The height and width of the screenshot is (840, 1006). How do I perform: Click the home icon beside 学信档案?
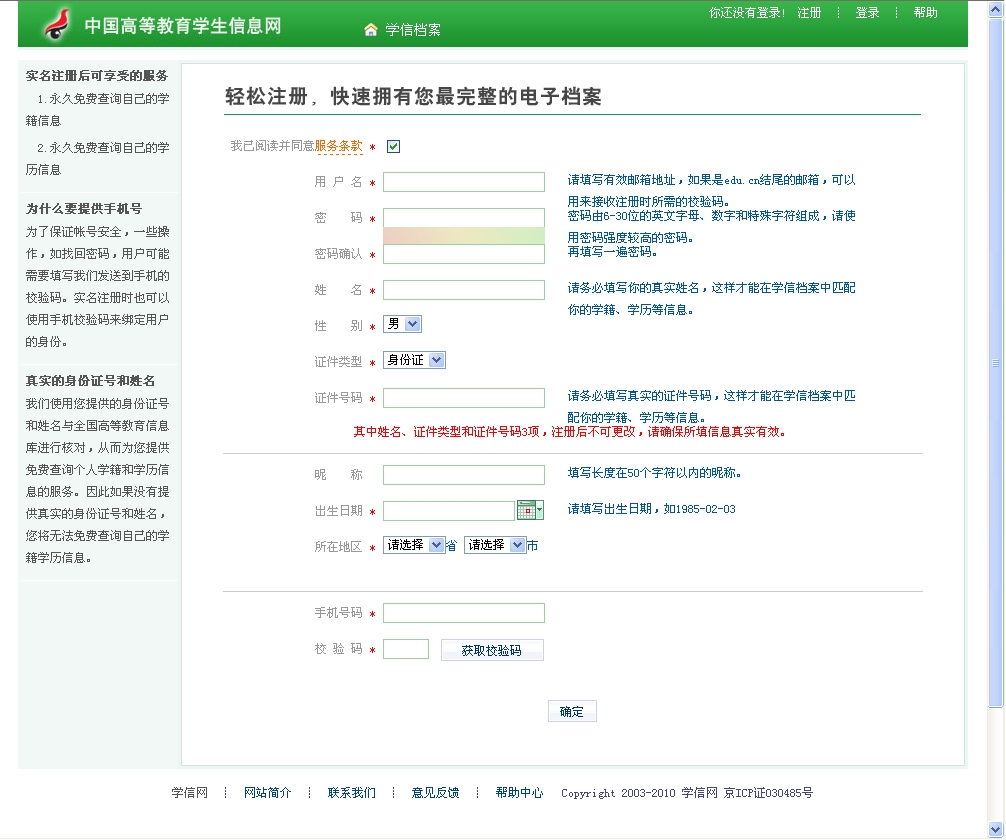pos(371,29)
